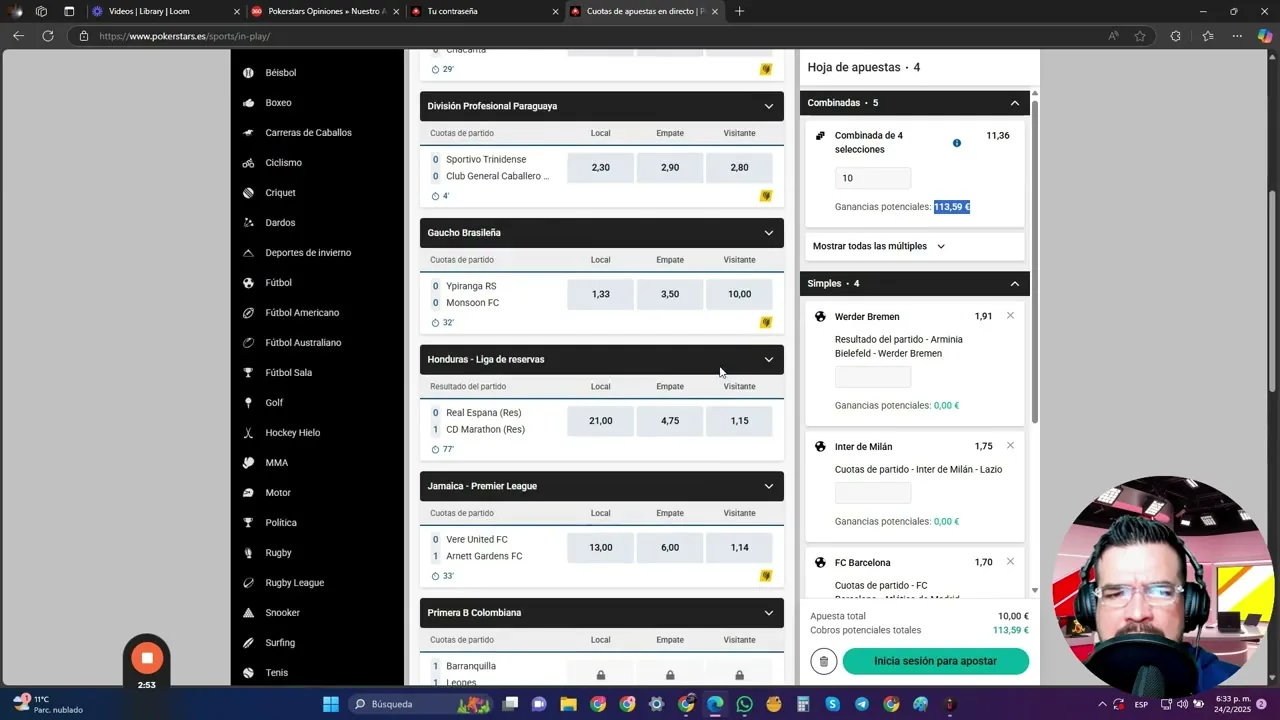Viewport: 1280px width, 720px height.
Task: Select draw odds 4,75 for Real Espana match
Action: tap(670, 421)
